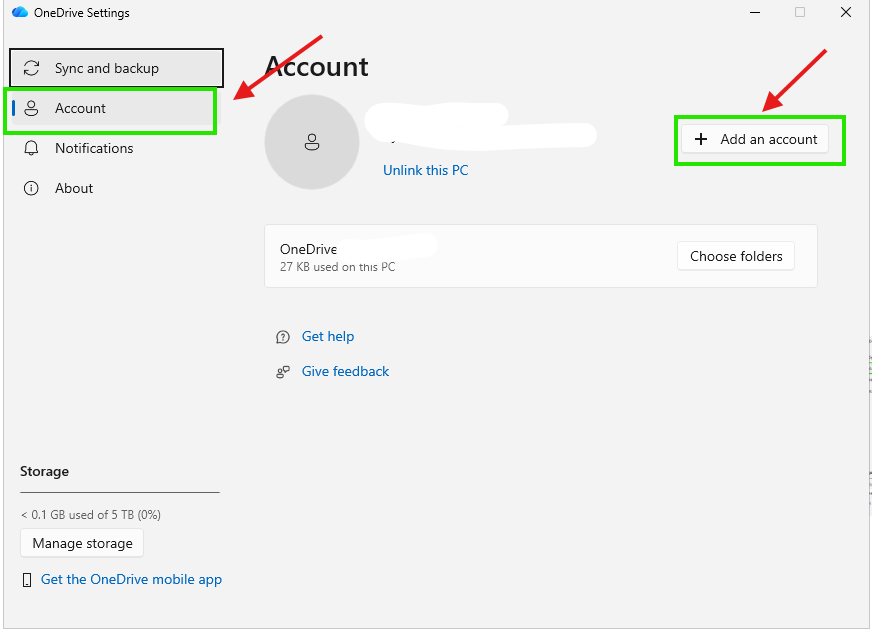Image resolution: width=872 pixels, height=629 pixels.
Task: Click the Give feedback link
Action: (345, 372)
